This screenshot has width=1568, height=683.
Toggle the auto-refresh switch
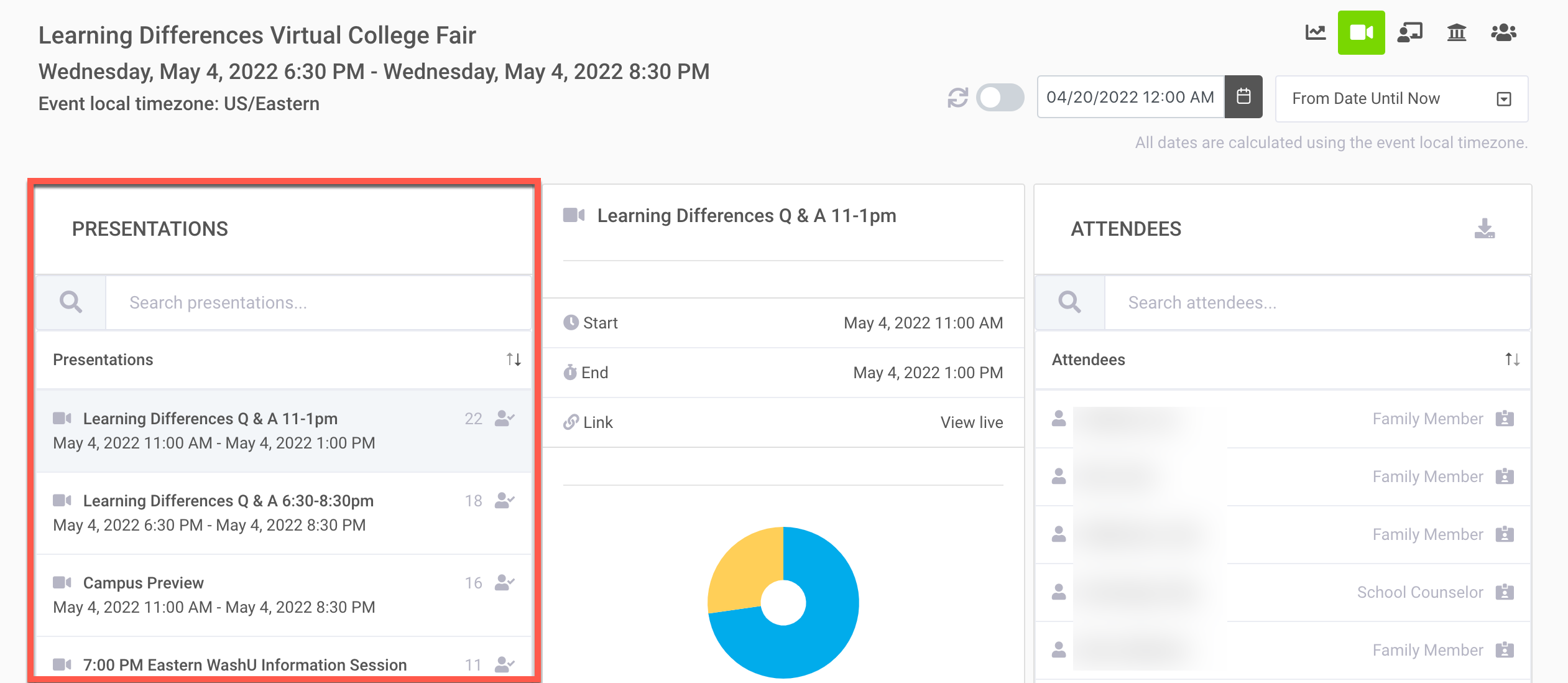tap(1000, 98)
